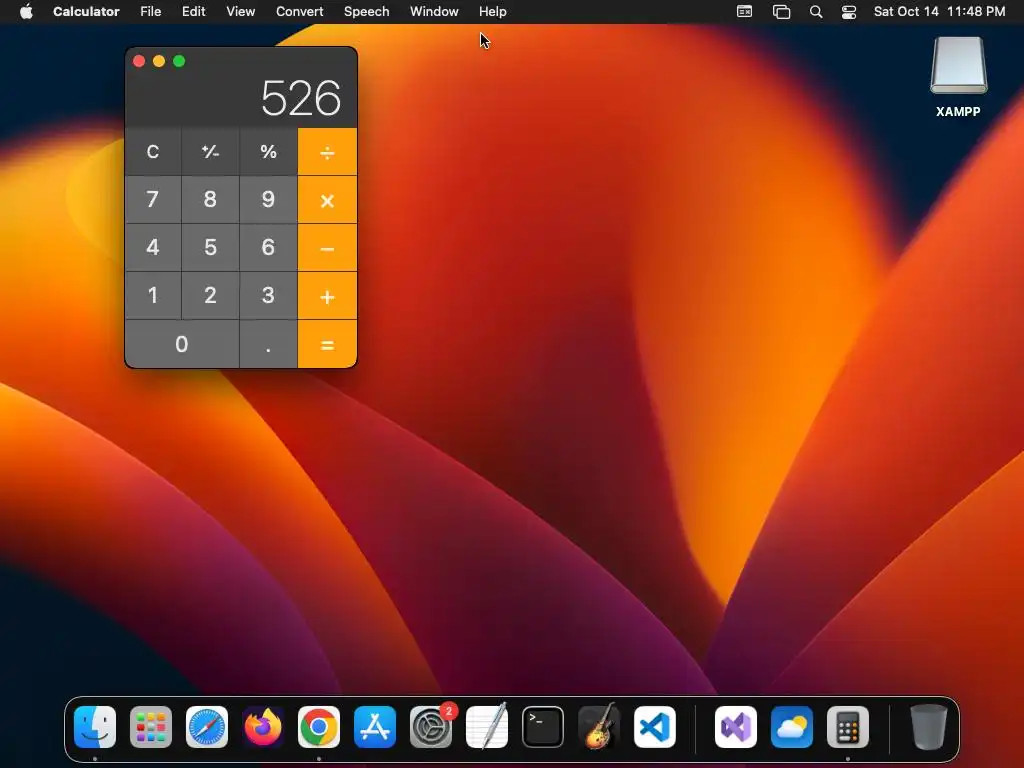Screen dimensions: 1024x768
Task: Launch Safari from the Dock
Action: coord(207,727)
